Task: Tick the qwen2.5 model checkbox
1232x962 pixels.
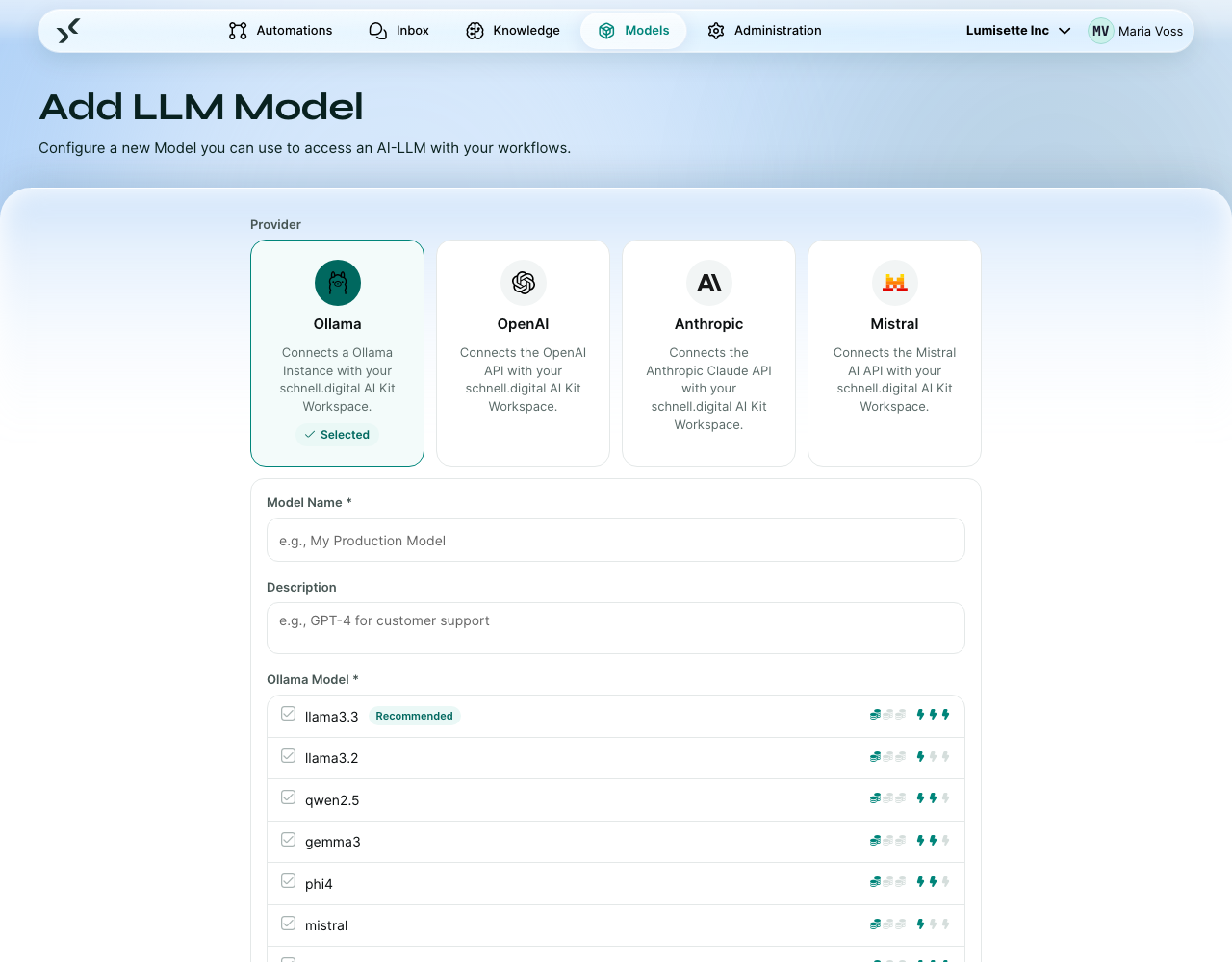Action: (x=288, y=797)
